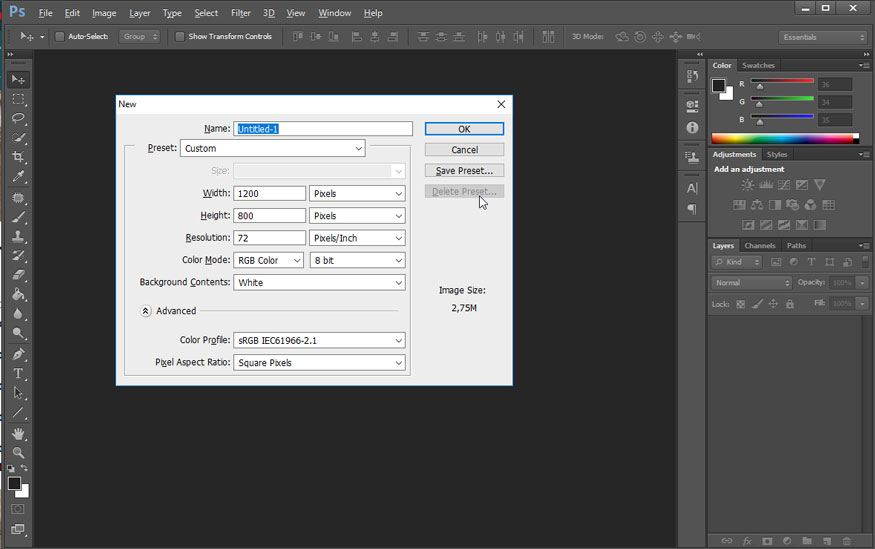Click the Delete layer trash icon

[846, 541]
